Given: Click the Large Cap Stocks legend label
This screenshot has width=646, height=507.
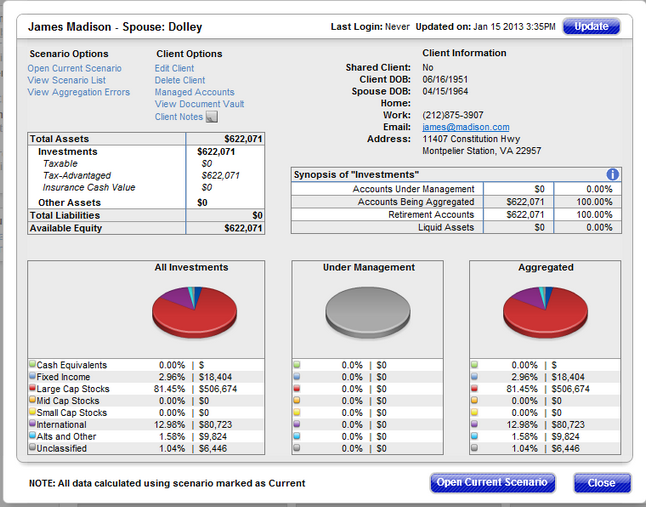Looking at the screenshot, I should (73, 389).
